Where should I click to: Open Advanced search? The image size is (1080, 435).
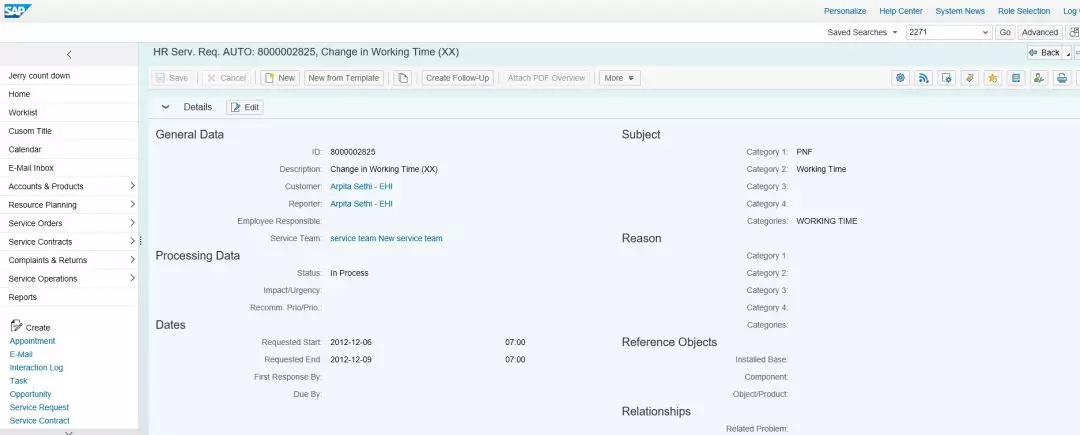pyautogui.click(x=1039, y=32)
